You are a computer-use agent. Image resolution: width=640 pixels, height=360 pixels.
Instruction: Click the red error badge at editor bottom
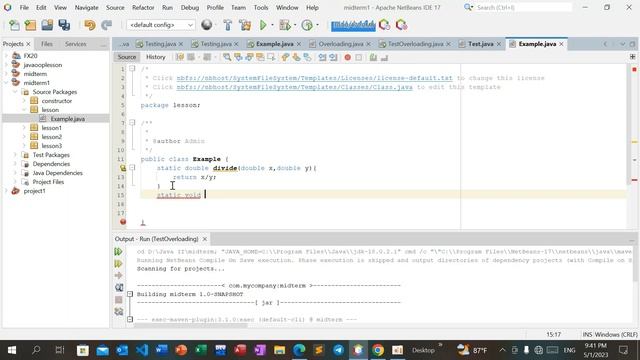click(123, 222)
